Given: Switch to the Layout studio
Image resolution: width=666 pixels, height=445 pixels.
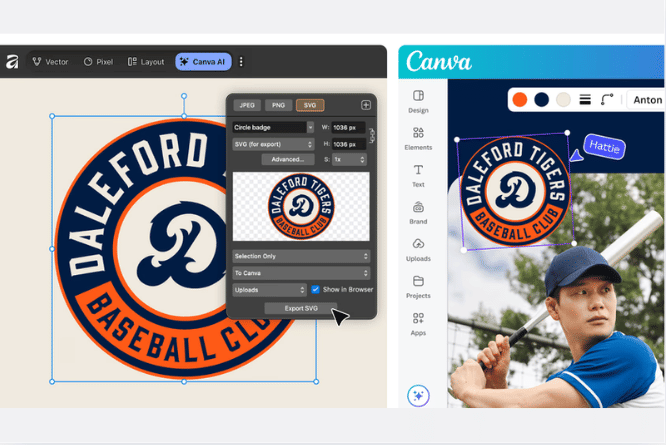Looking at the screenshot, I should click(146, 62).
